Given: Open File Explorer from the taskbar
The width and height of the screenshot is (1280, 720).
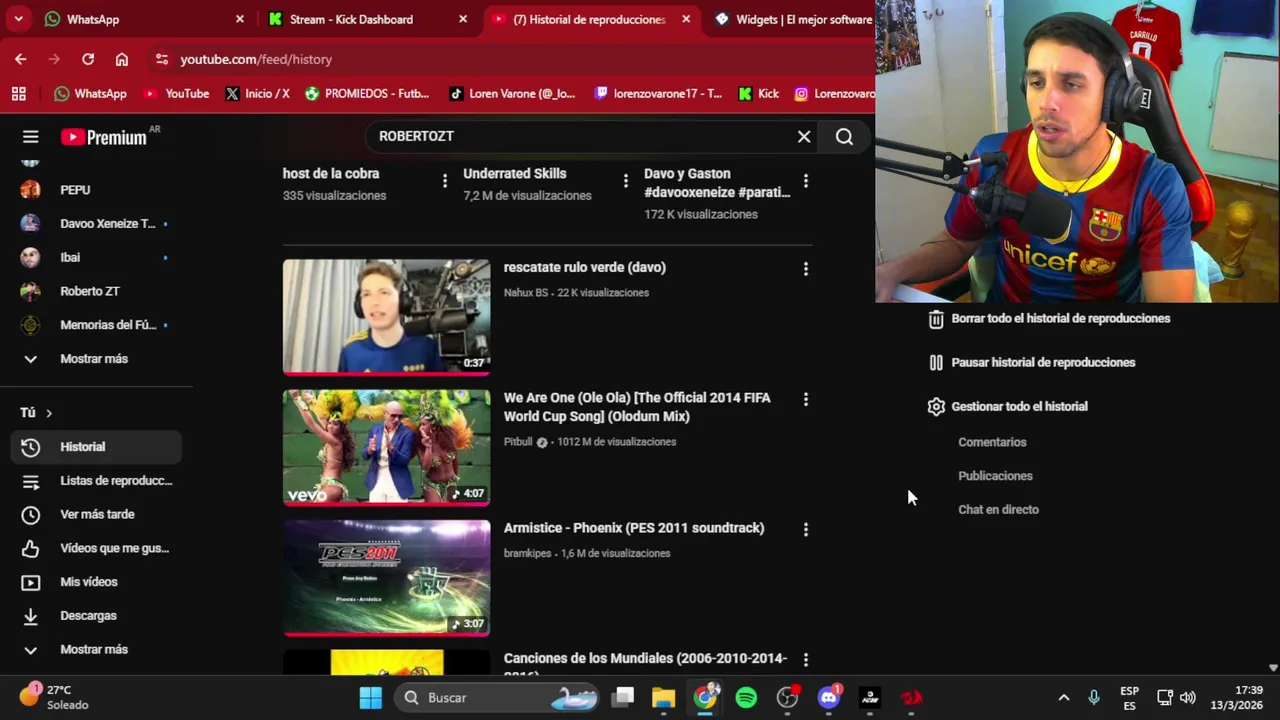Looking at the screenshot, I should coord(664,698).
